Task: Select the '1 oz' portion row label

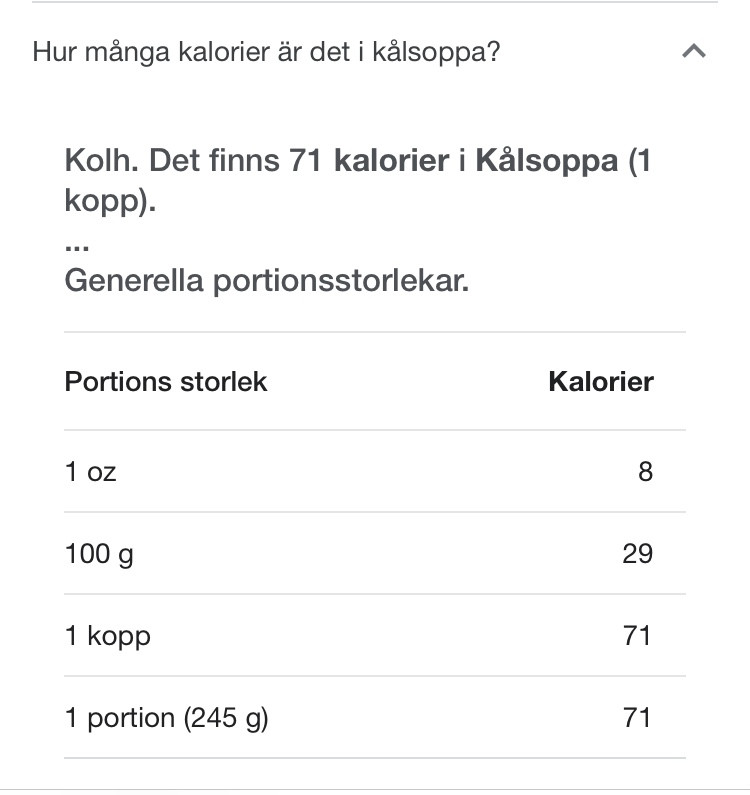Action: pos(91,472)
